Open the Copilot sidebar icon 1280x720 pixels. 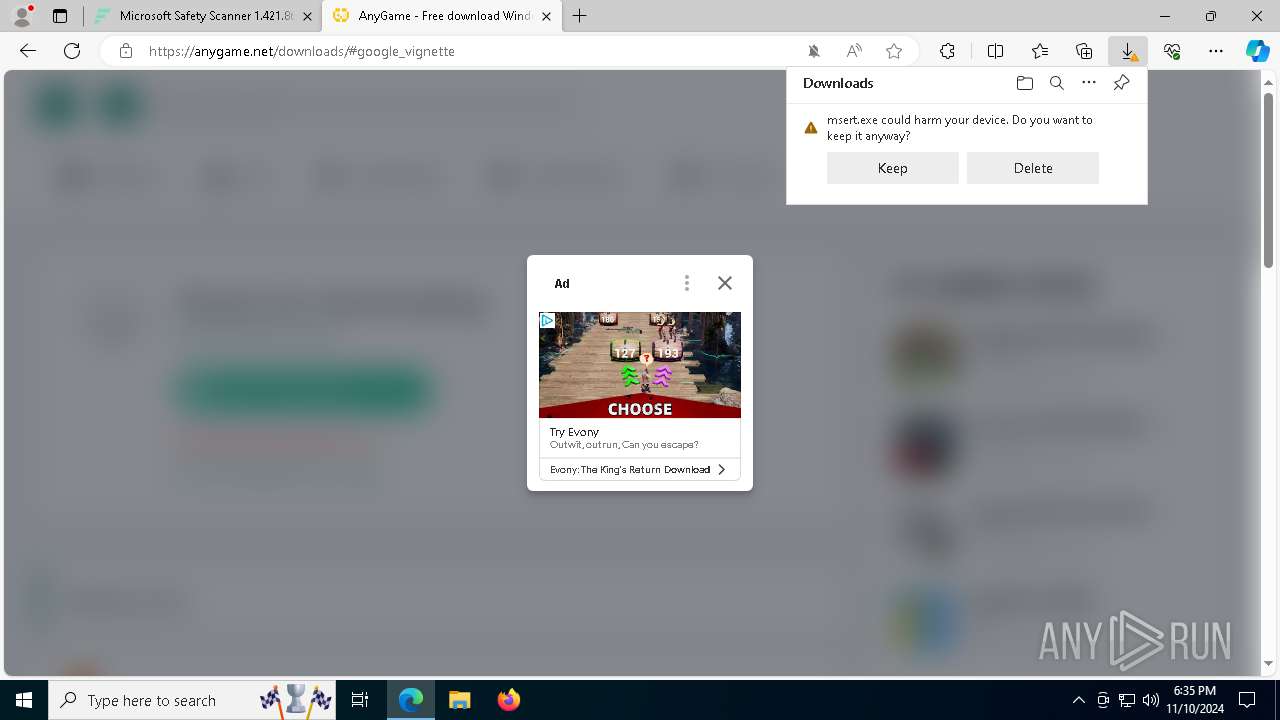tap(1257, 51)
